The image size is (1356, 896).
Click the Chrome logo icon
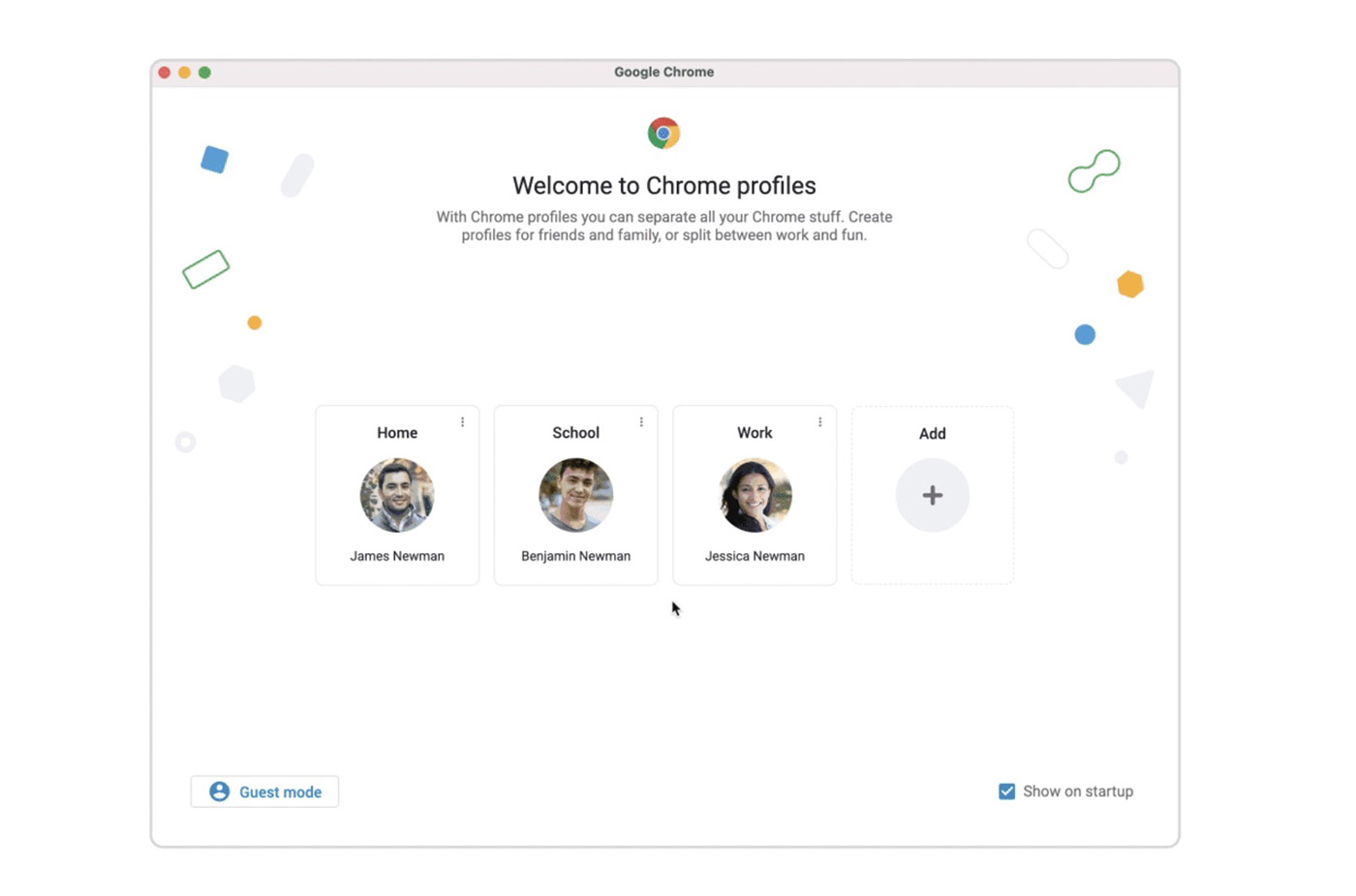click(663, 133)
